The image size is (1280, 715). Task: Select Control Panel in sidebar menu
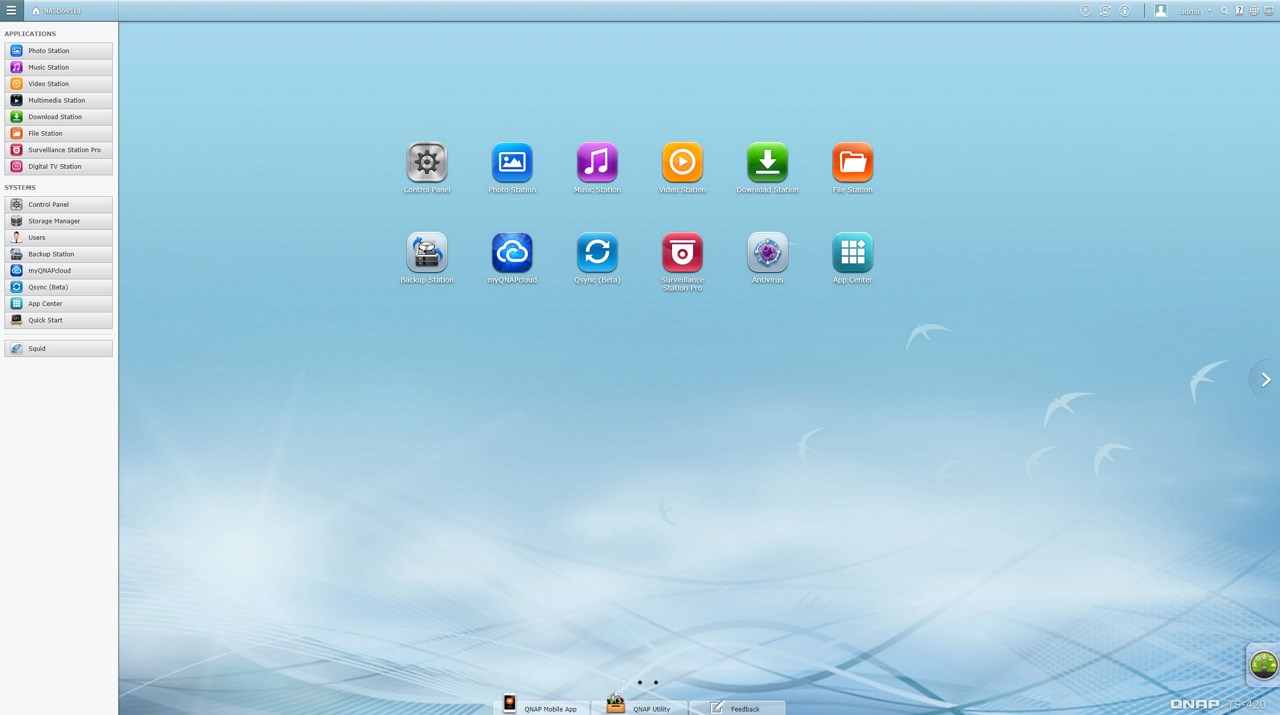58,204
